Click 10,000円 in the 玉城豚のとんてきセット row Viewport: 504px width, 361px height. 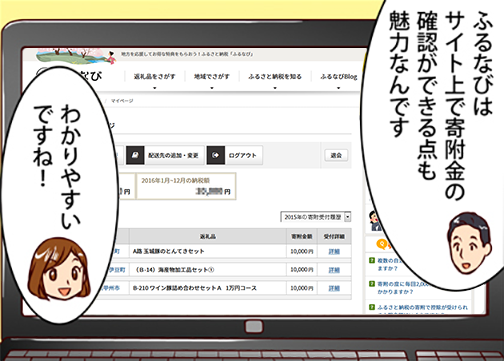[x=302, y=251]
